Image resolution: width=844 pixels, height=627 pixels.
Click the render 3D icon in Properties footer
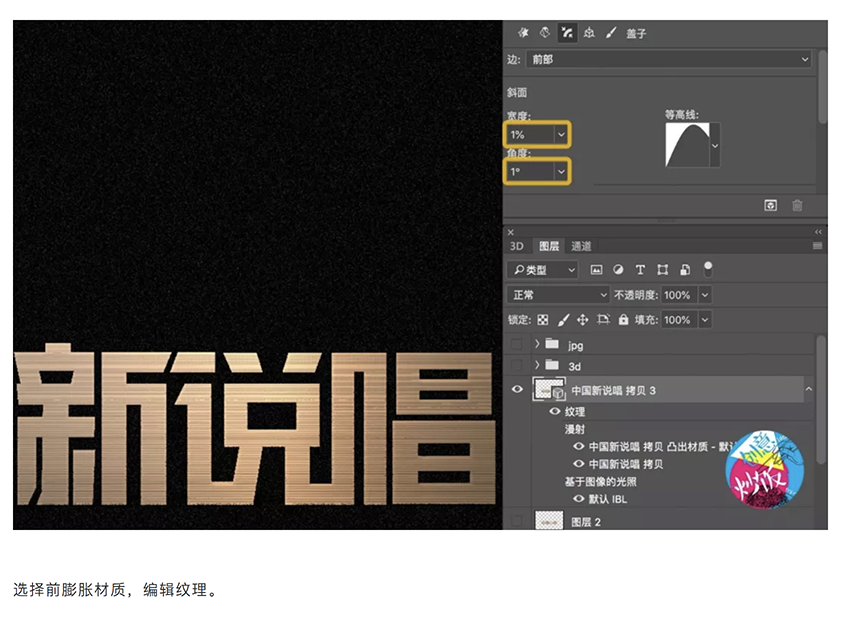(770, 205)
